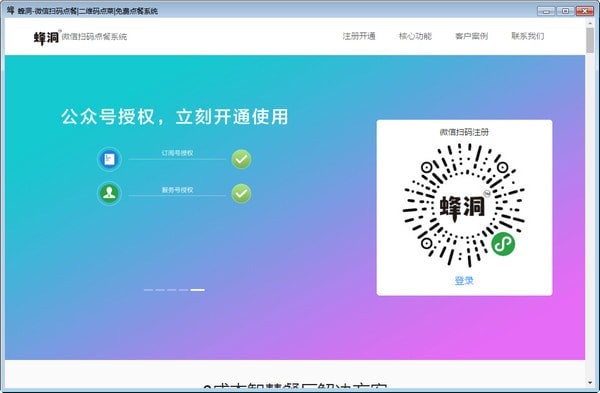
Task: Minimize the 蜂洞 window
Action: [546, 11]
